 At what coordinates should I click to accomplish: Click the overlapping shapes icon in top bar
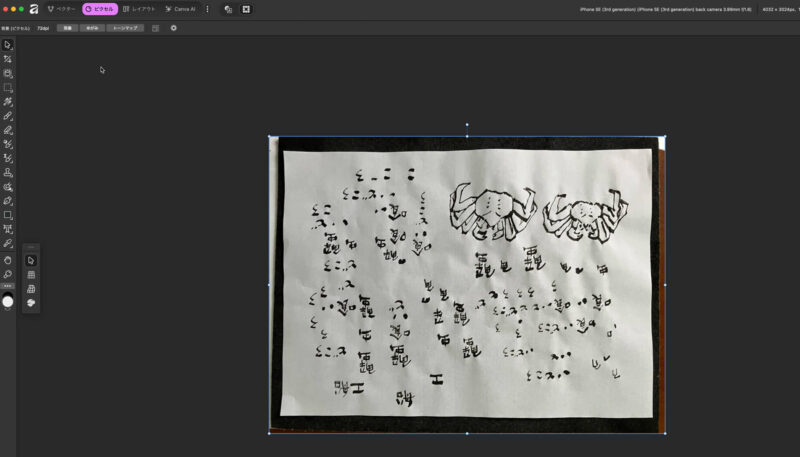[228, 9]
